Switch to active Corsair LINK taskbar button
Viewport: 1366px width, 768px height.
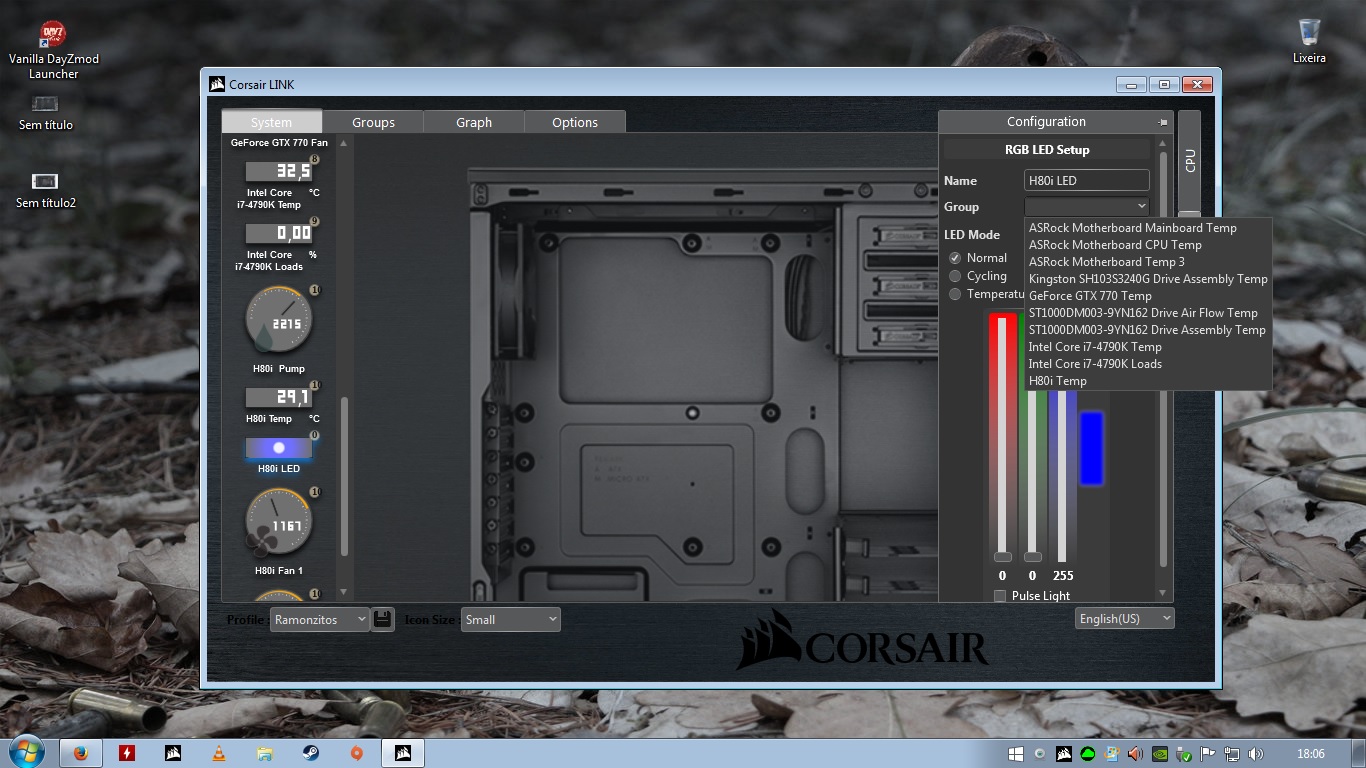(x=403, y=753)
